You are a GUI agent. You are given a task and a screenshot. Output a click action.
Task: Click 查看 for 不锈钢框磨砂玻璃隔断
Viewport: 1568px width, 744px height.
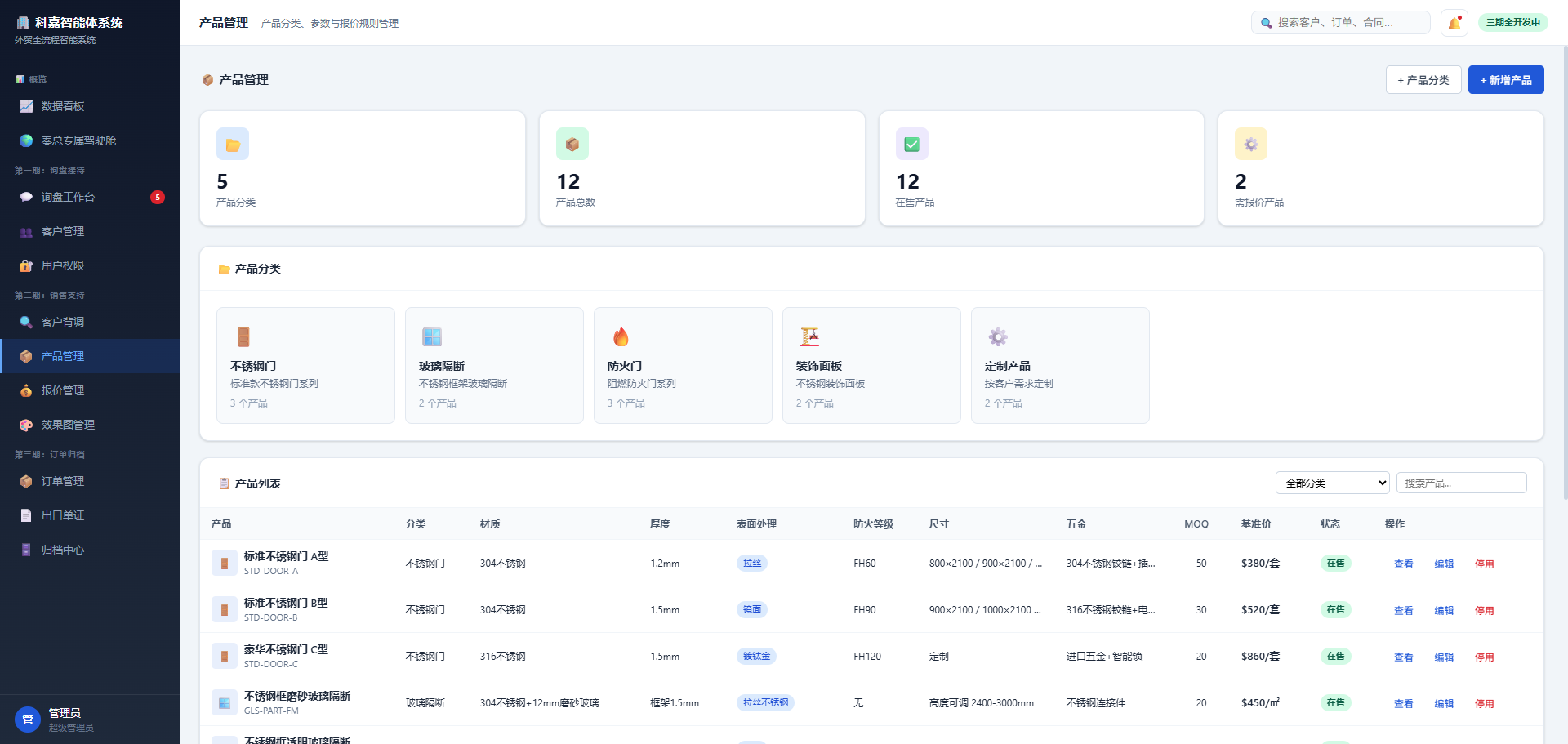coord(1403,703)
